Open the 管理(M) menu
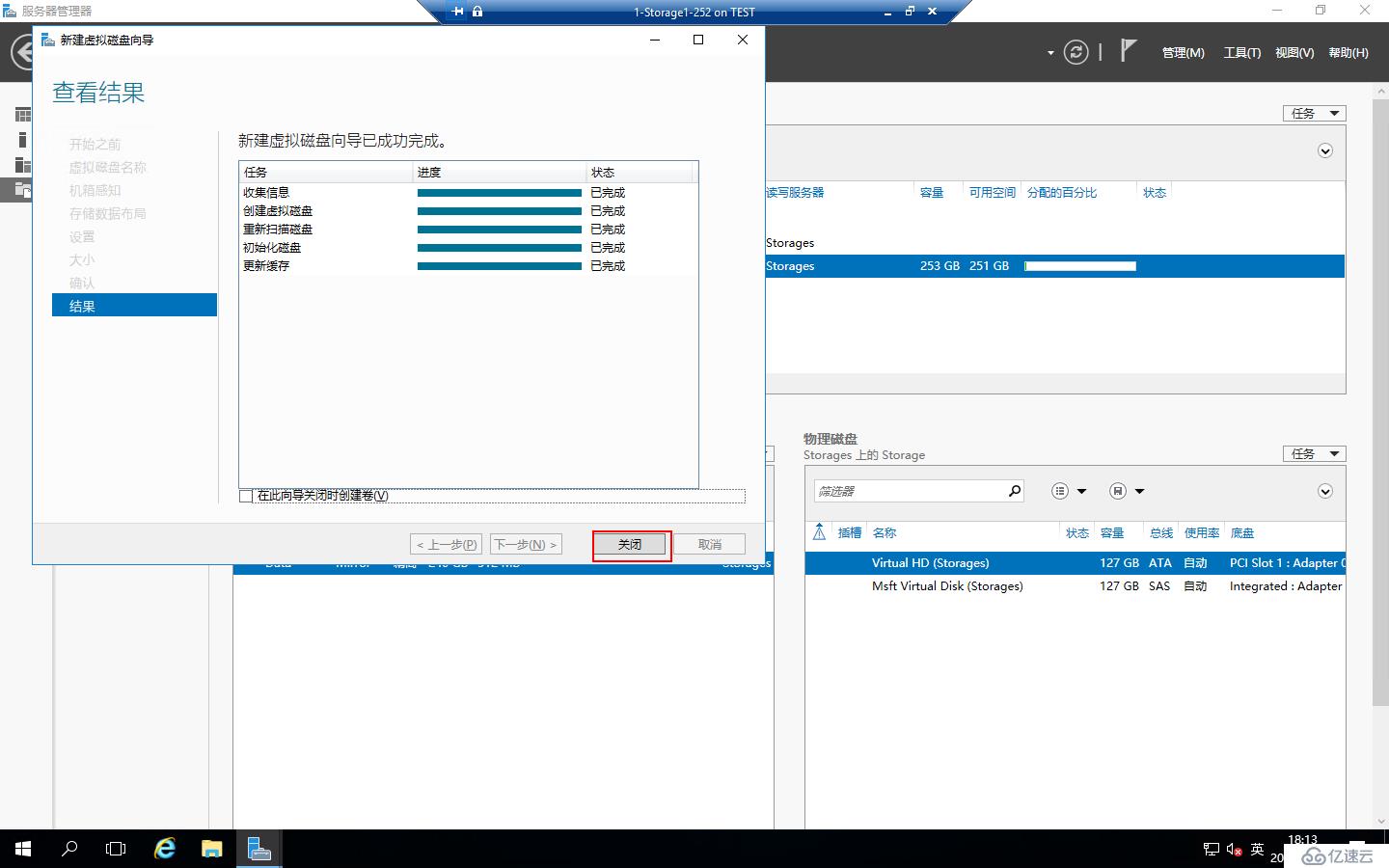This screenshot has height=868, width=1389. [x=1184, y=53]
